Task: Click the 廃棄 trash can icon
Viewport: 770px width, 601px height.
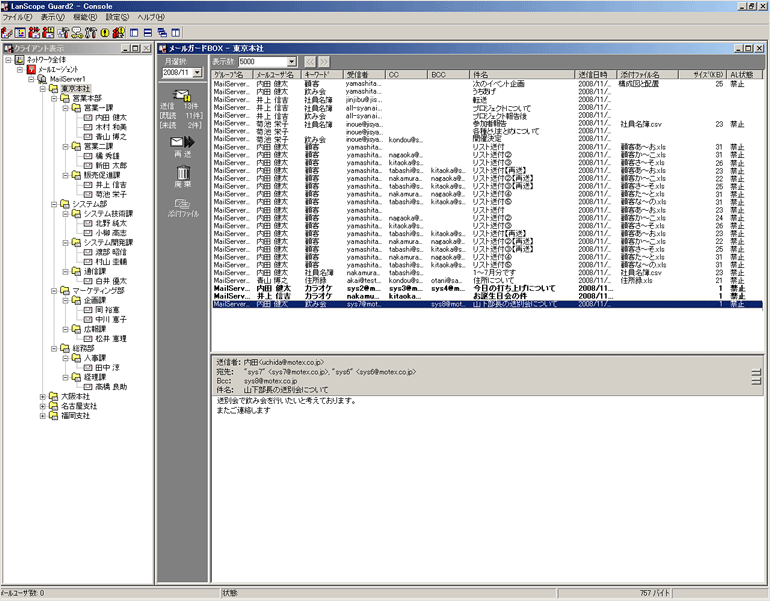Action: [183, 172]
